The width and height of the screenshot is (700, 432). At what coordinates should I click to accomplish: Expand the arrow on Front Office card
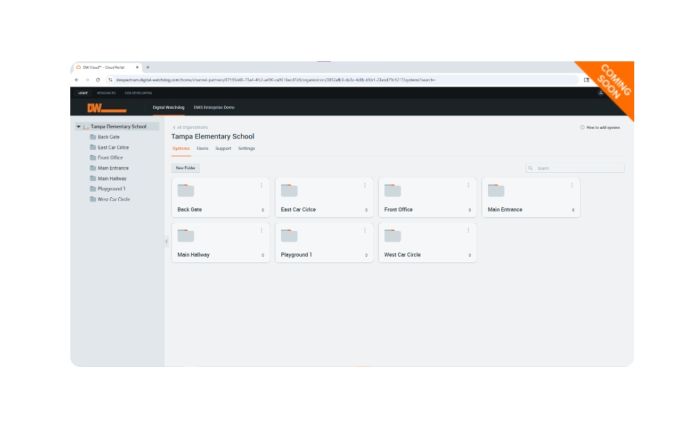pos(469,210)
